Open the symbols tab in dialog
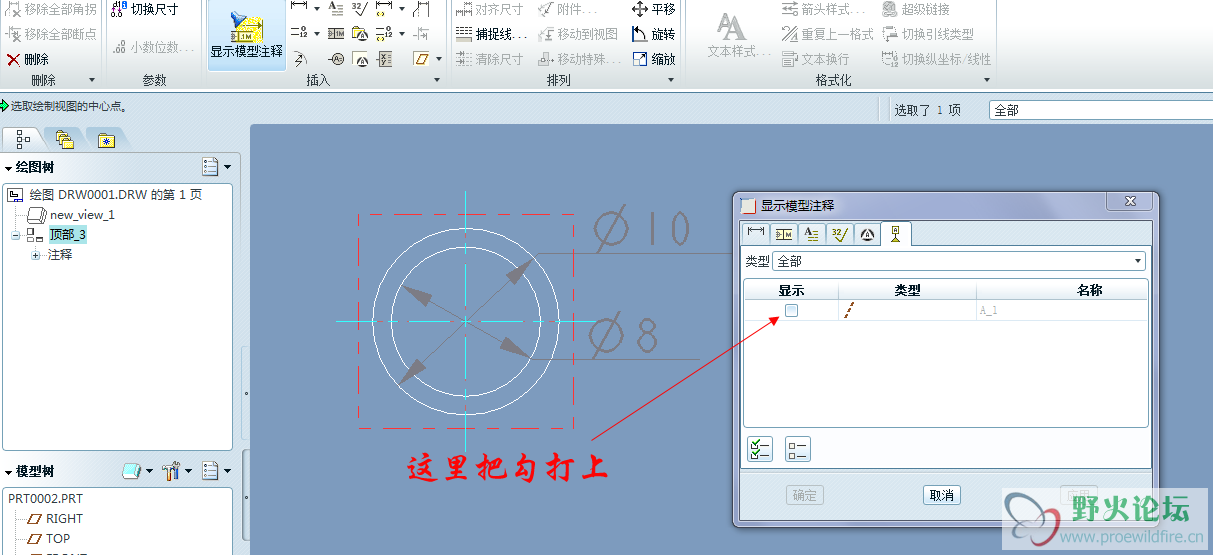This screenshot has height=555, width=1213. (868, 234)
